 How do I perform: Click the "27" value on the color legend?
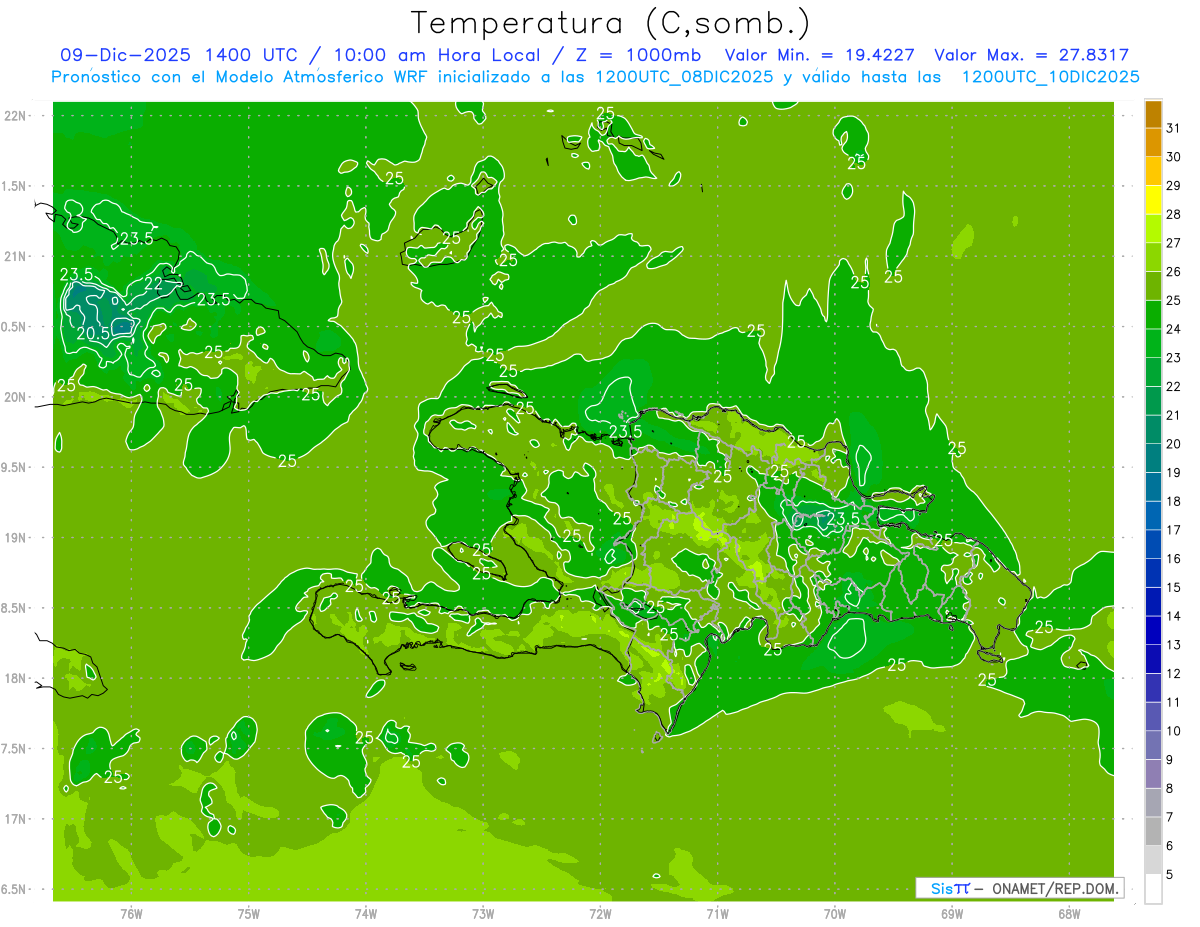(1174, 243)
